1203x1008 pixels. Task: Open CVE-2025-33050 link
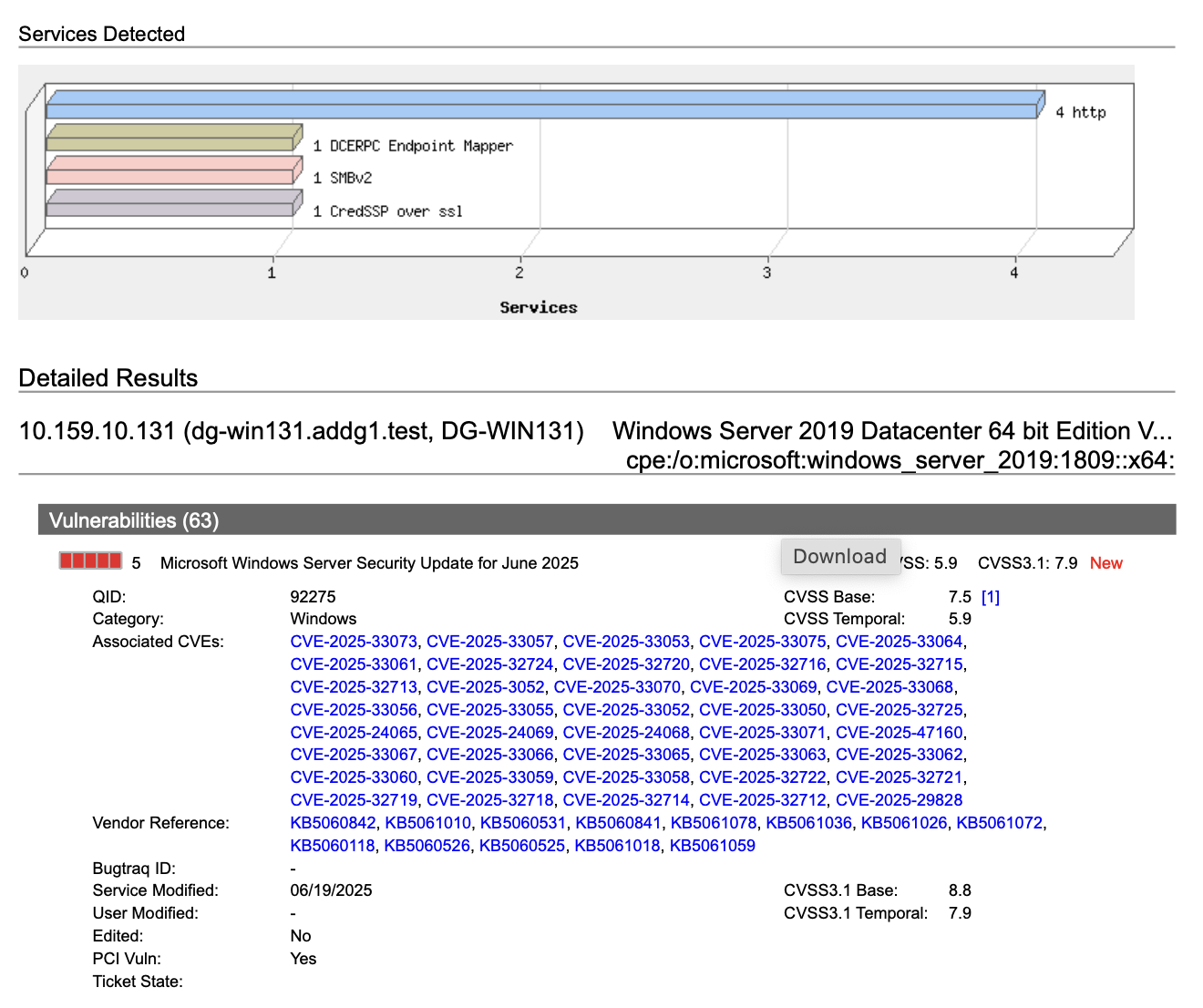(763, 710)
